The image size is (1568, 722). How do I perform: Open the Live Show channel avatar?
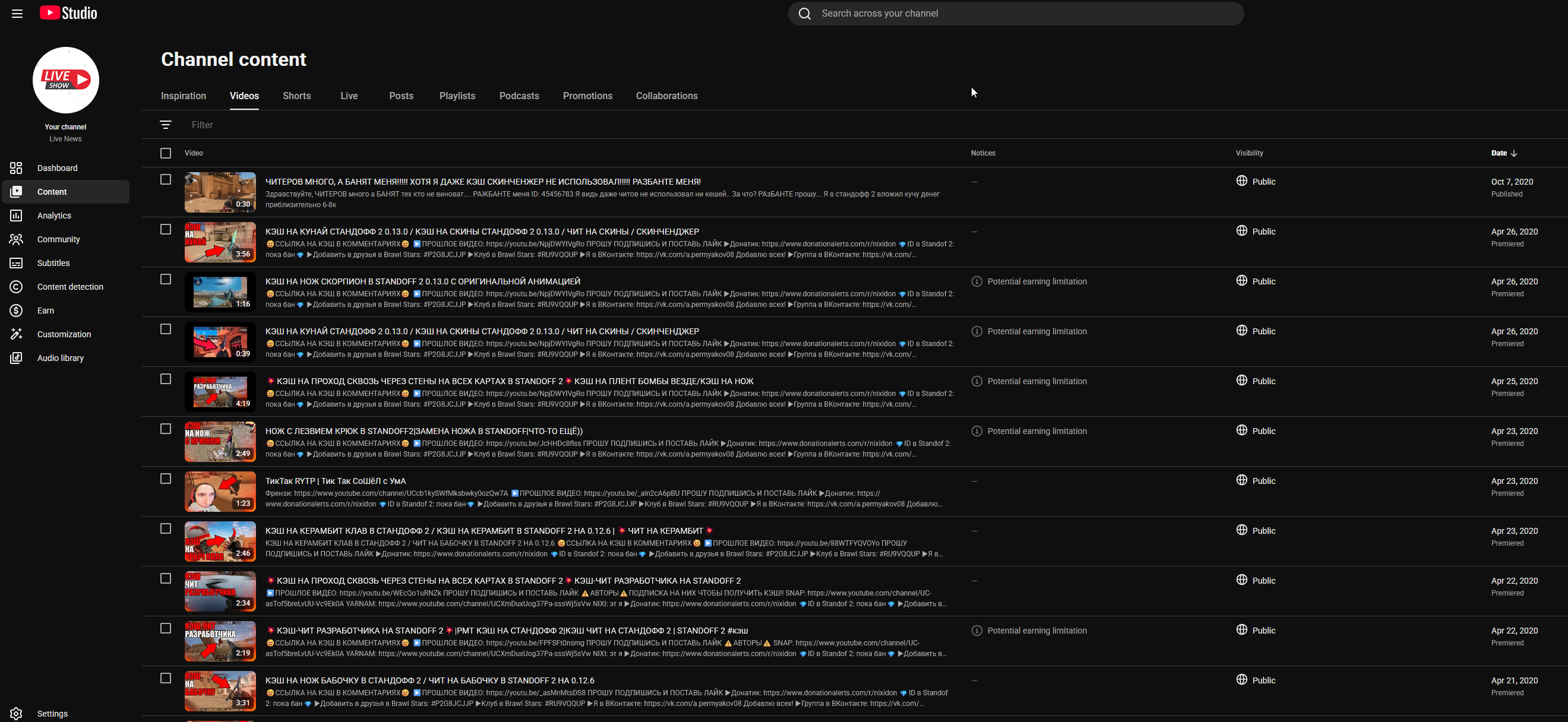[x=66, y=80]
